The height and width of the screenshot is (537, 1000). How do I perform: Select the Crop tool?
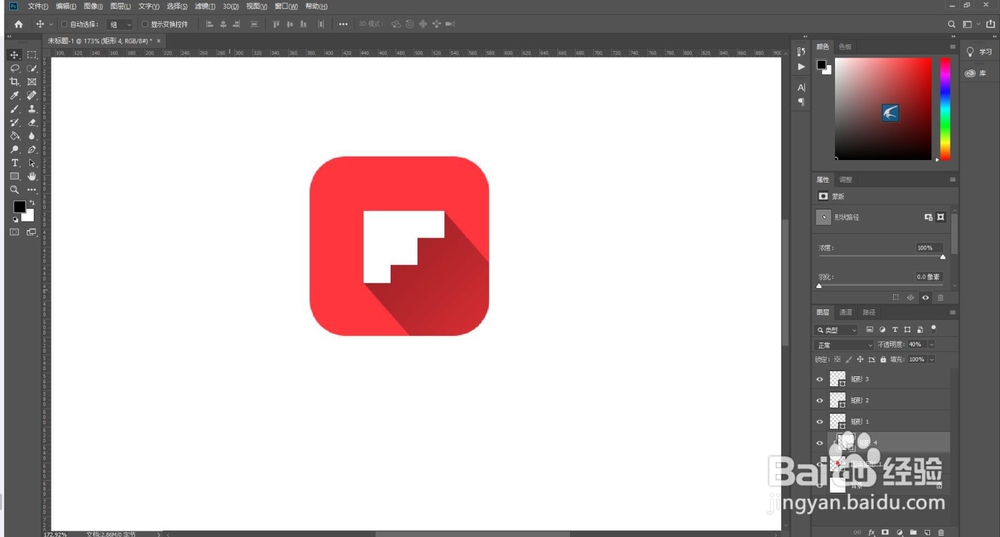pos(14,82)
